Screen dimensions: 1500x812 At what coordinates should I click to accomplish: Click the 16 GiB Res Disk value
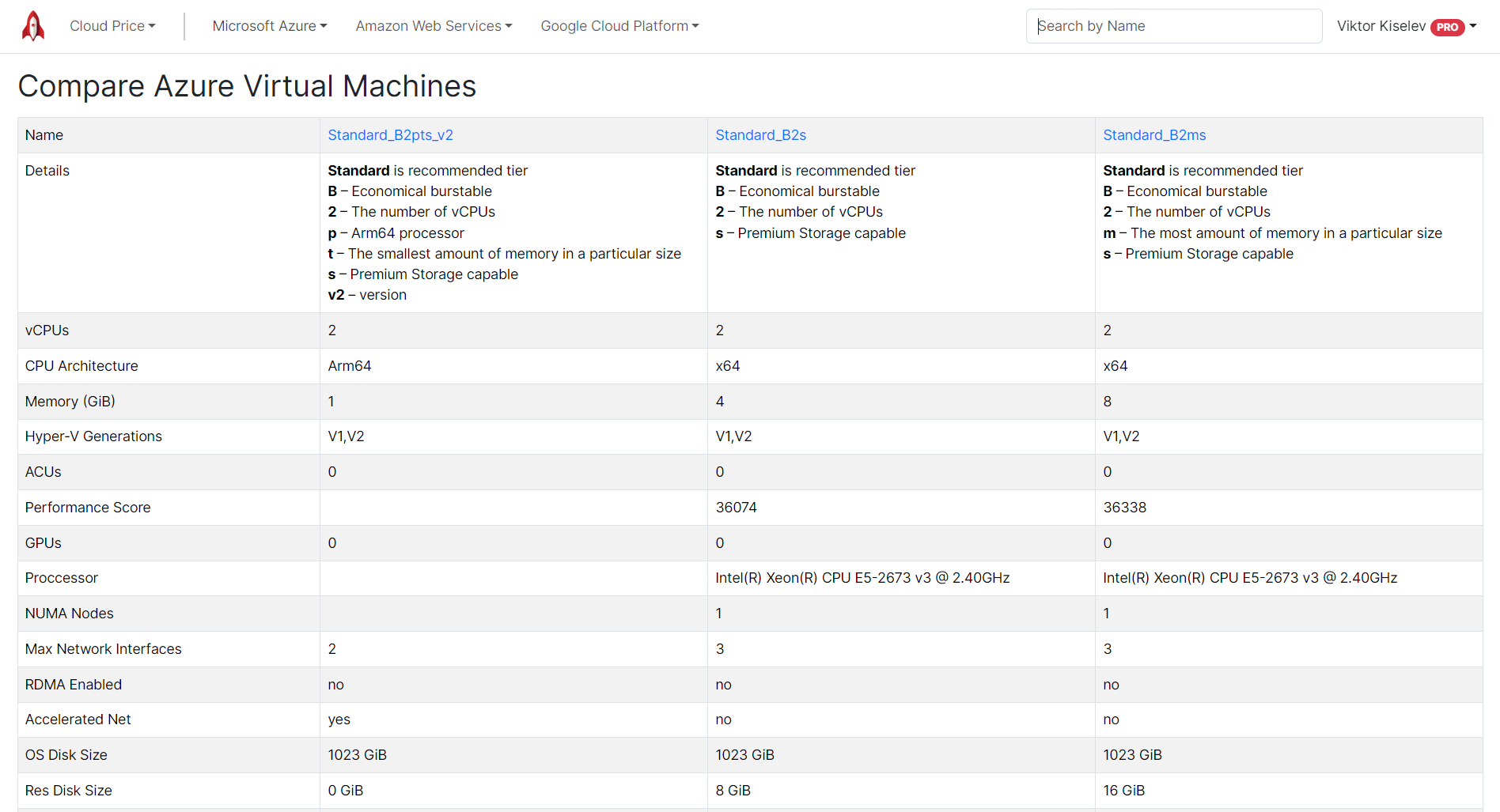[1123, 791]
